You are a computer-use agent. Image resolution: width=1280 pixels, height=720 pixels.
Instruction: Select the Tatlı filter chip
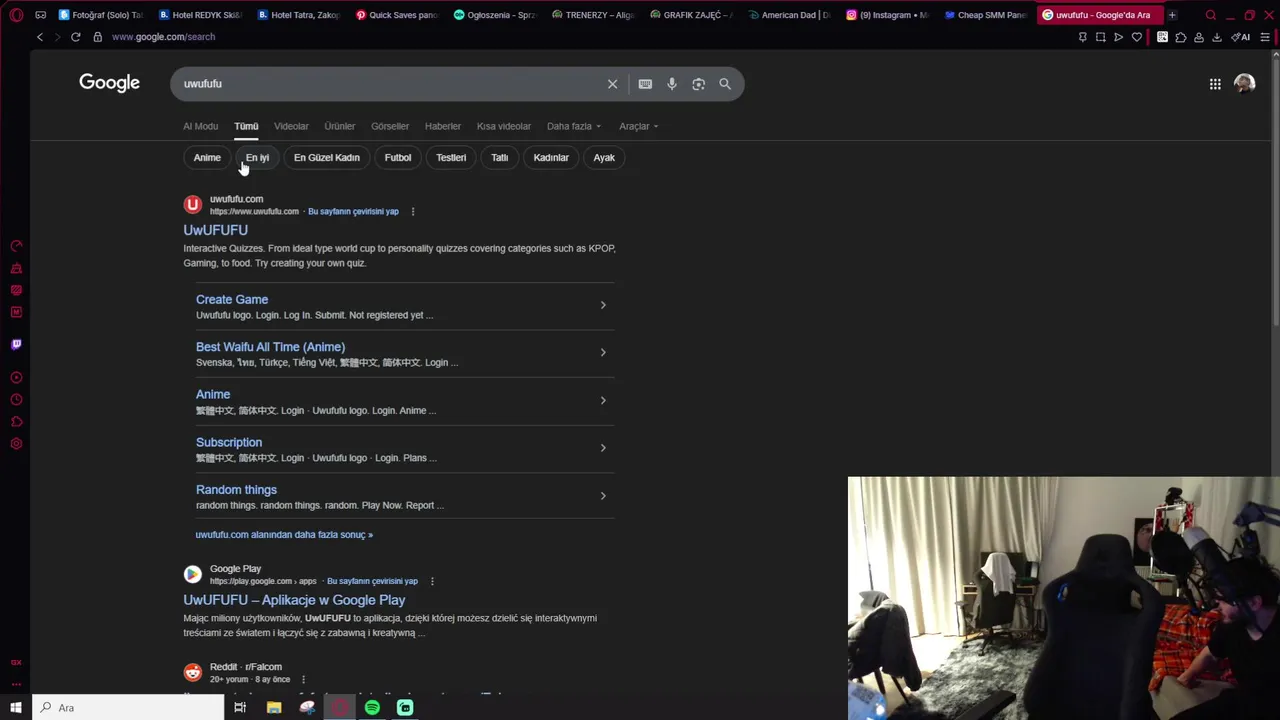pos(500,157)
